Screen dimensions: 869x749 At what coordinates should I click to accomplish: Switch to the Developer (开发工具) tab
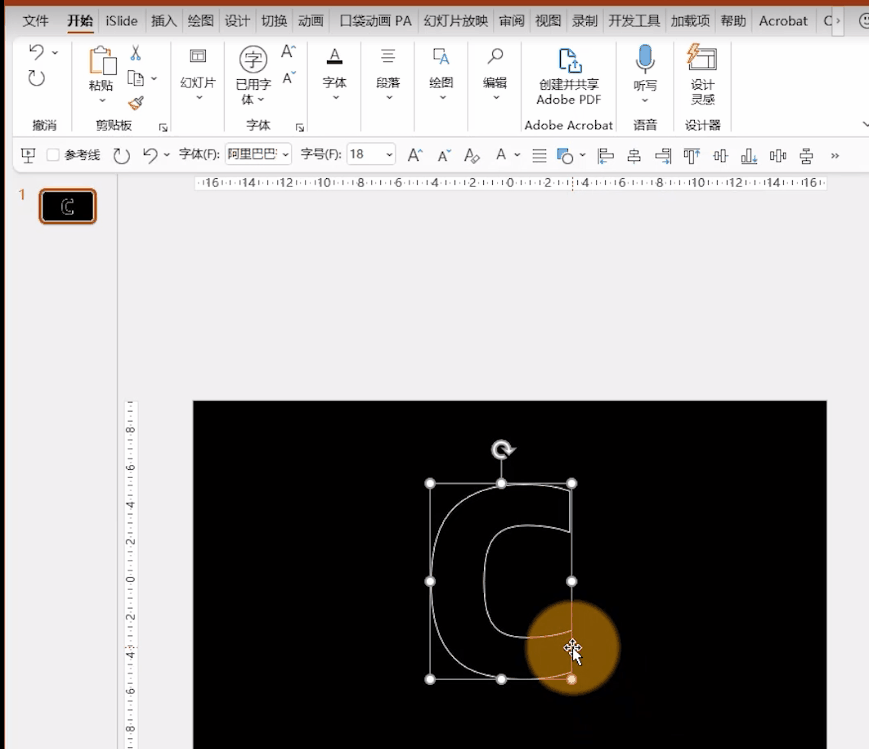[x=634, y=21]
